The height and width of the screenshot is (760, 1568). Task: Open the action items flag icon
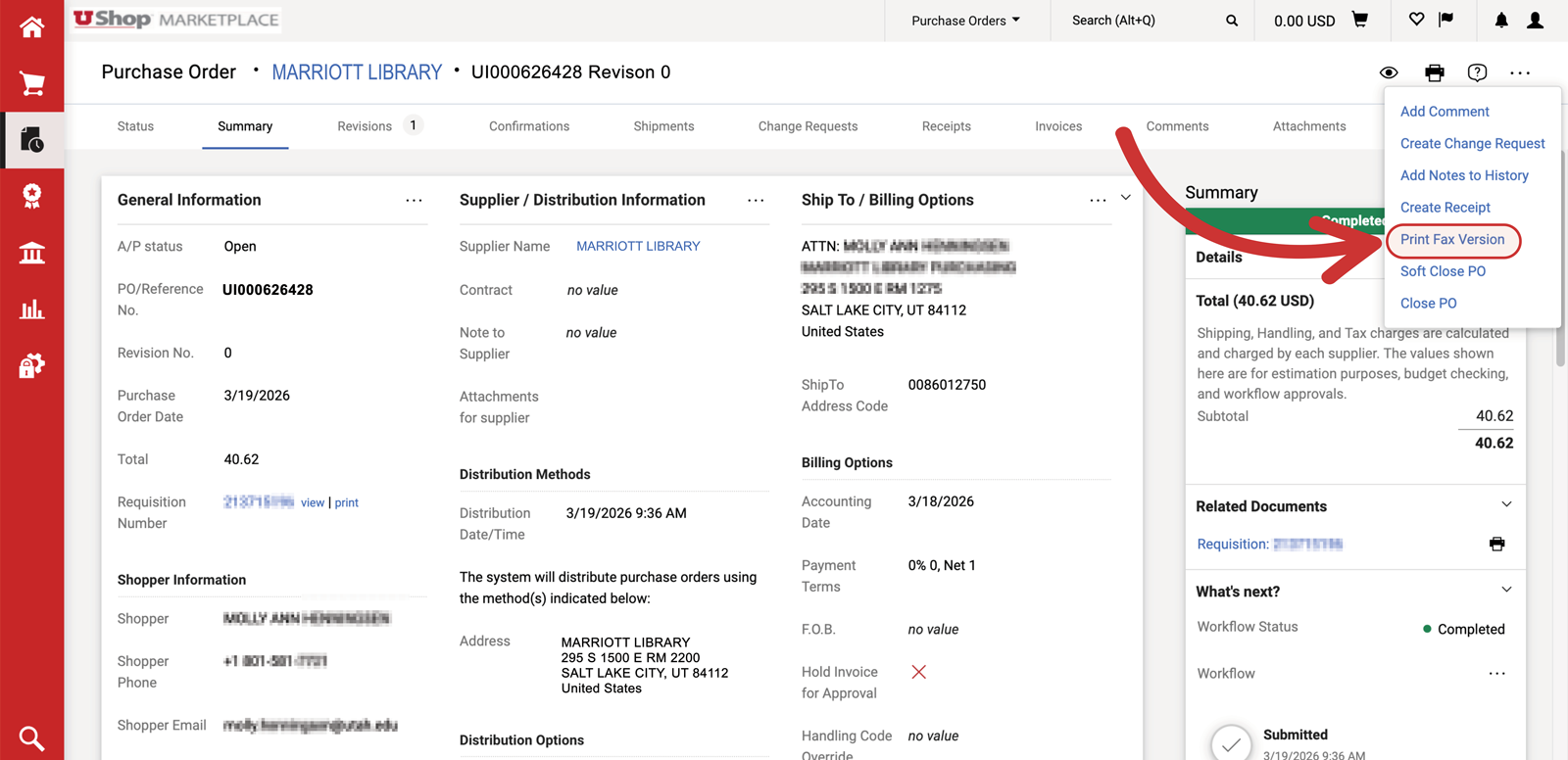click(x=1445, y=20)
